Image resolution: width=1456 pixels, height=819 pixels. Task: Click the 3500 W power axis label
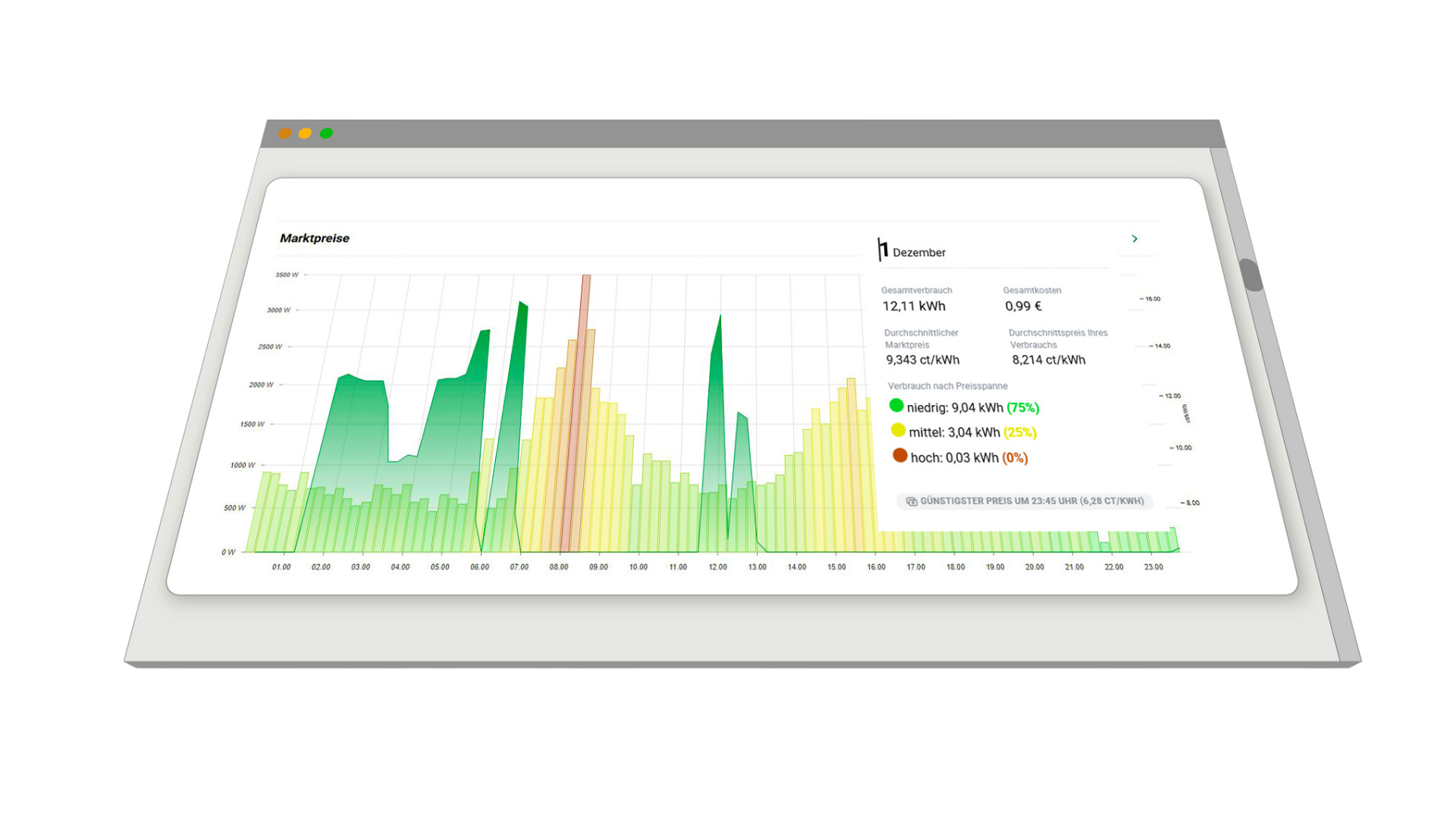287,275
